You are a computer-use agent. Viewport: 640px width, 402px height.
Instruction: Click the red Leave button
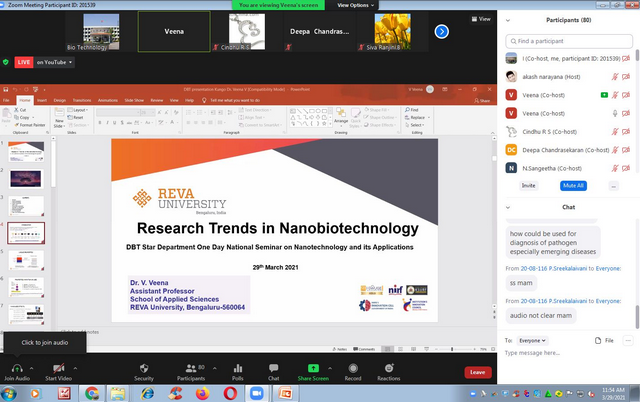tap(478, 372)
